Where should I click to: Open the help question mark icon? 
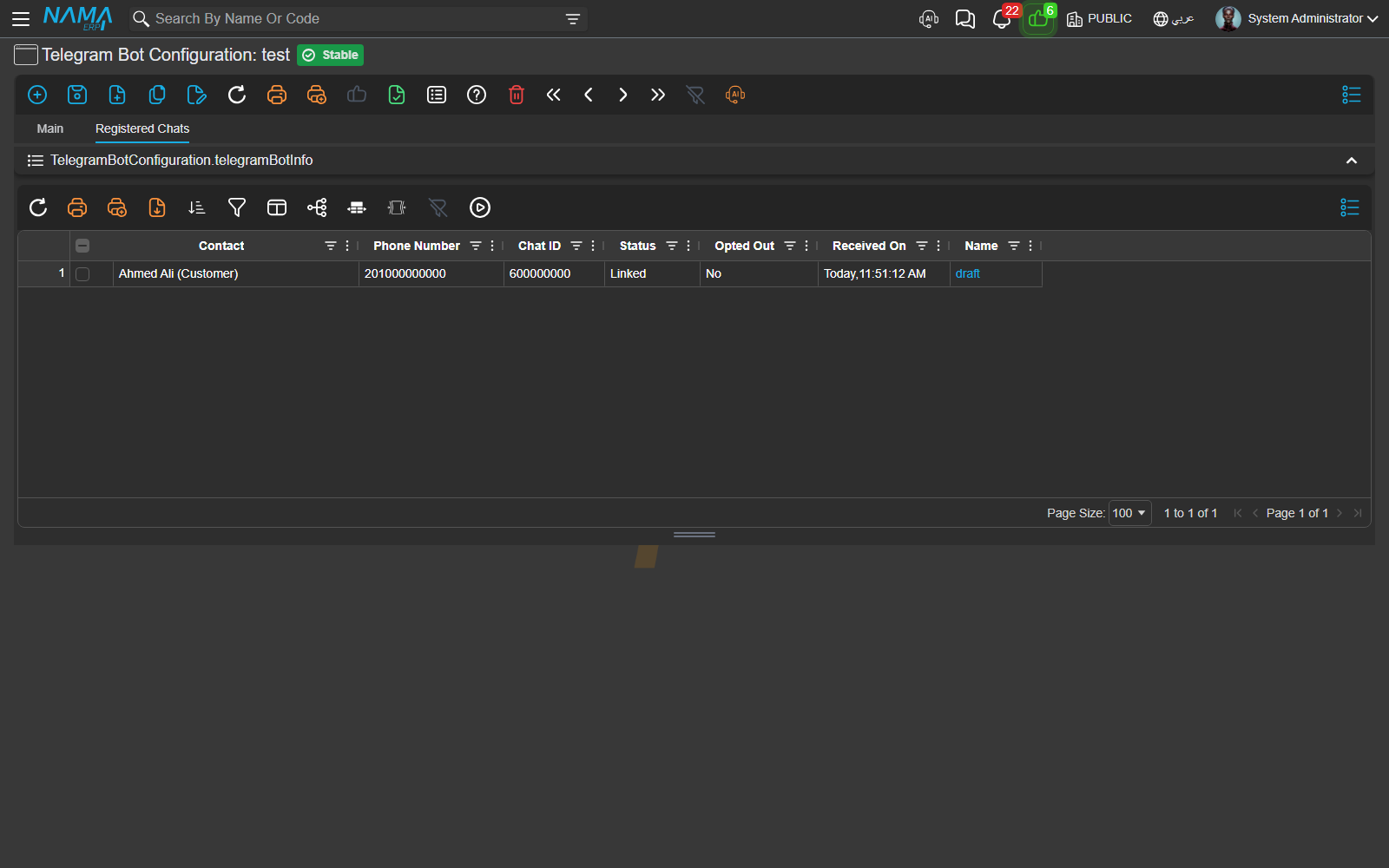pos(477,95)
